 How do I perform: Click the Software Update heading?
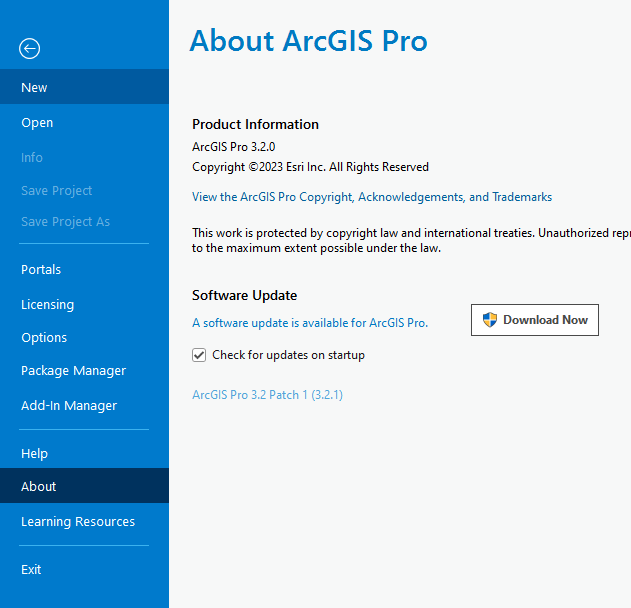[x=244, y=295]
